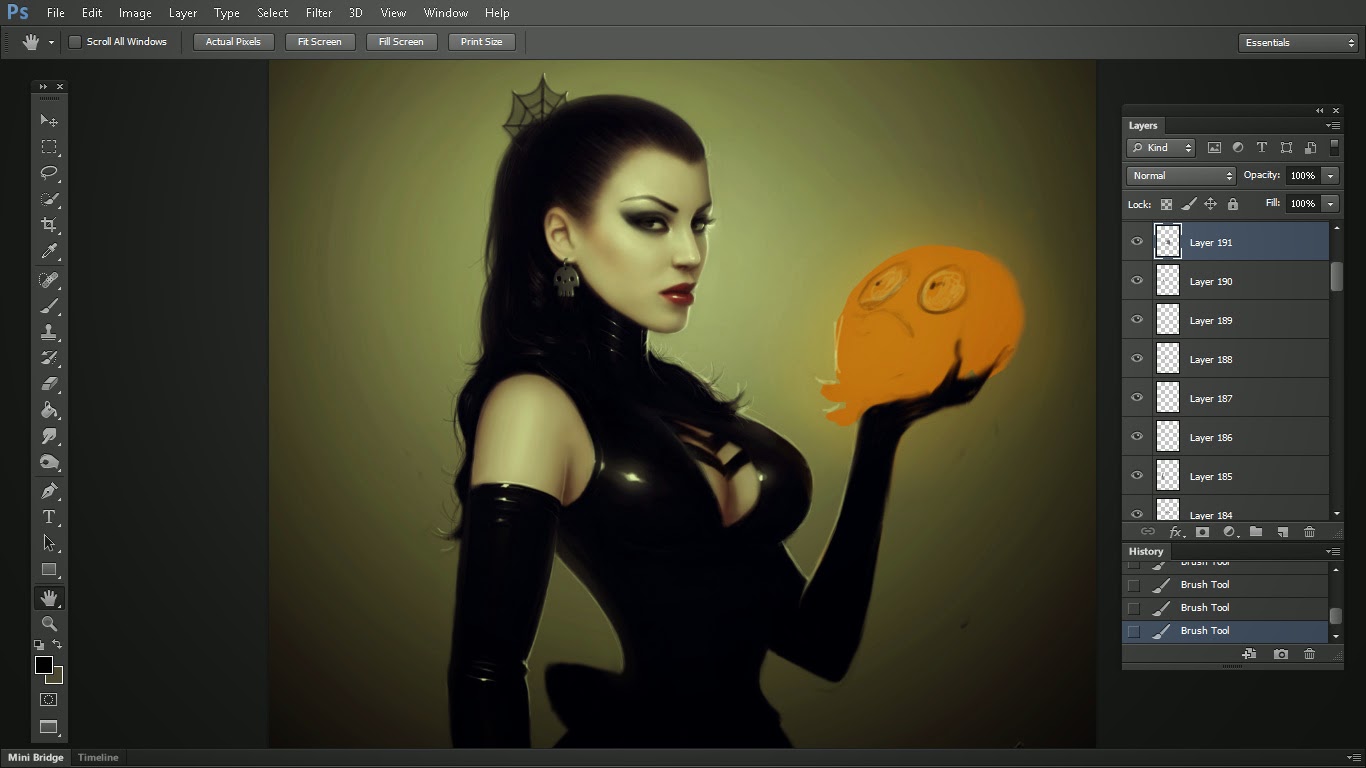The height and width of the screenshot is (768, 1366).
Task: Enable Scroll All Windows checkbox
Action: tap(75, 42)
